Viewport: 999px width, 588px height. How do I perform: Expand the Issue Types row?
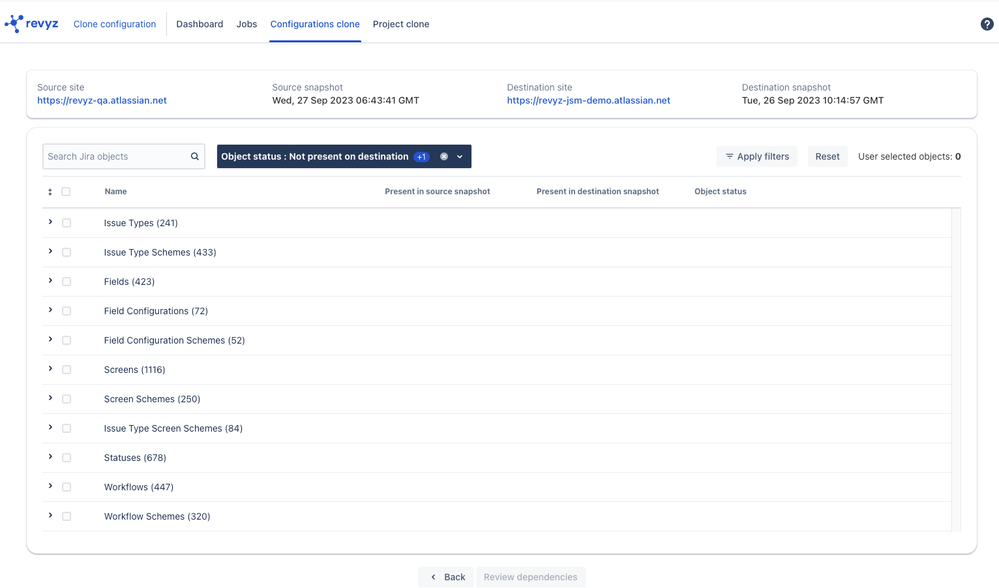(x=50, y=222)
